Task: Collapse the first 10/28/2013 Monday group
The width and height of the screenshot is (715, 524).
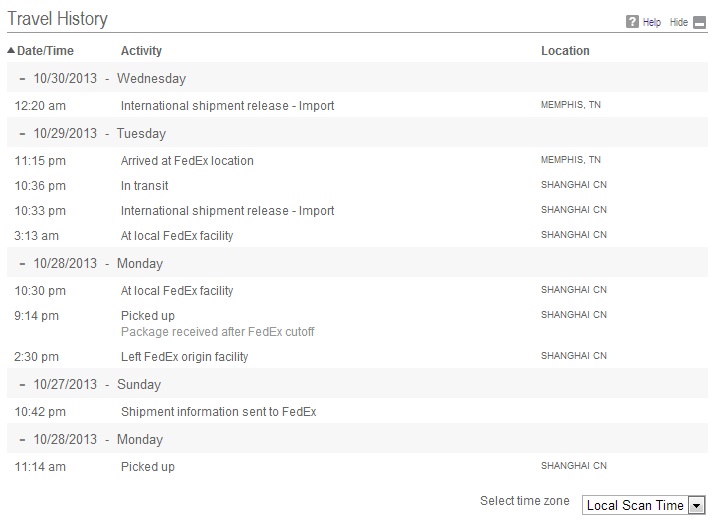Action: point(22,264)
